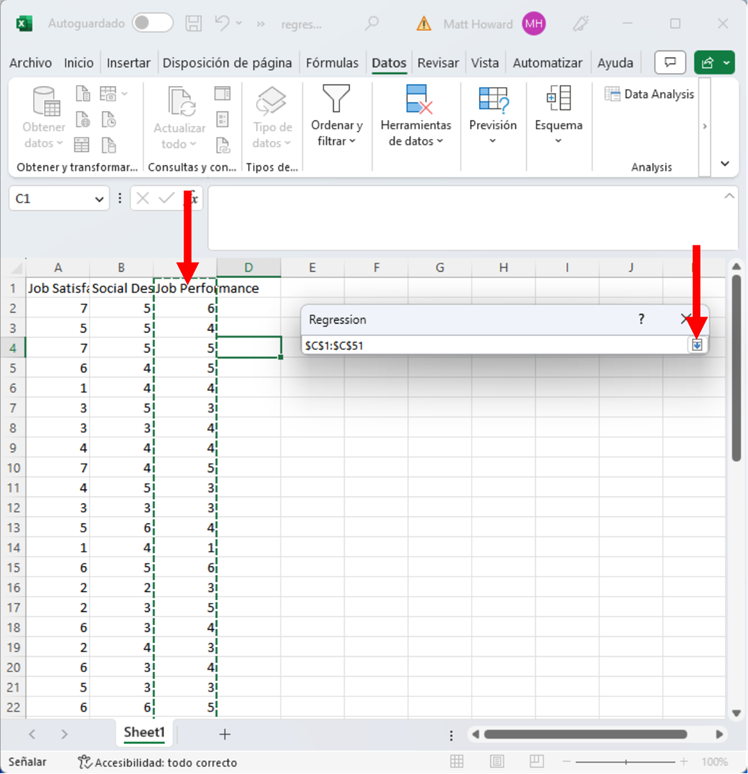Click the collapse dialog icon in Regression
748x774 pixels.
[x=697, y=344]
